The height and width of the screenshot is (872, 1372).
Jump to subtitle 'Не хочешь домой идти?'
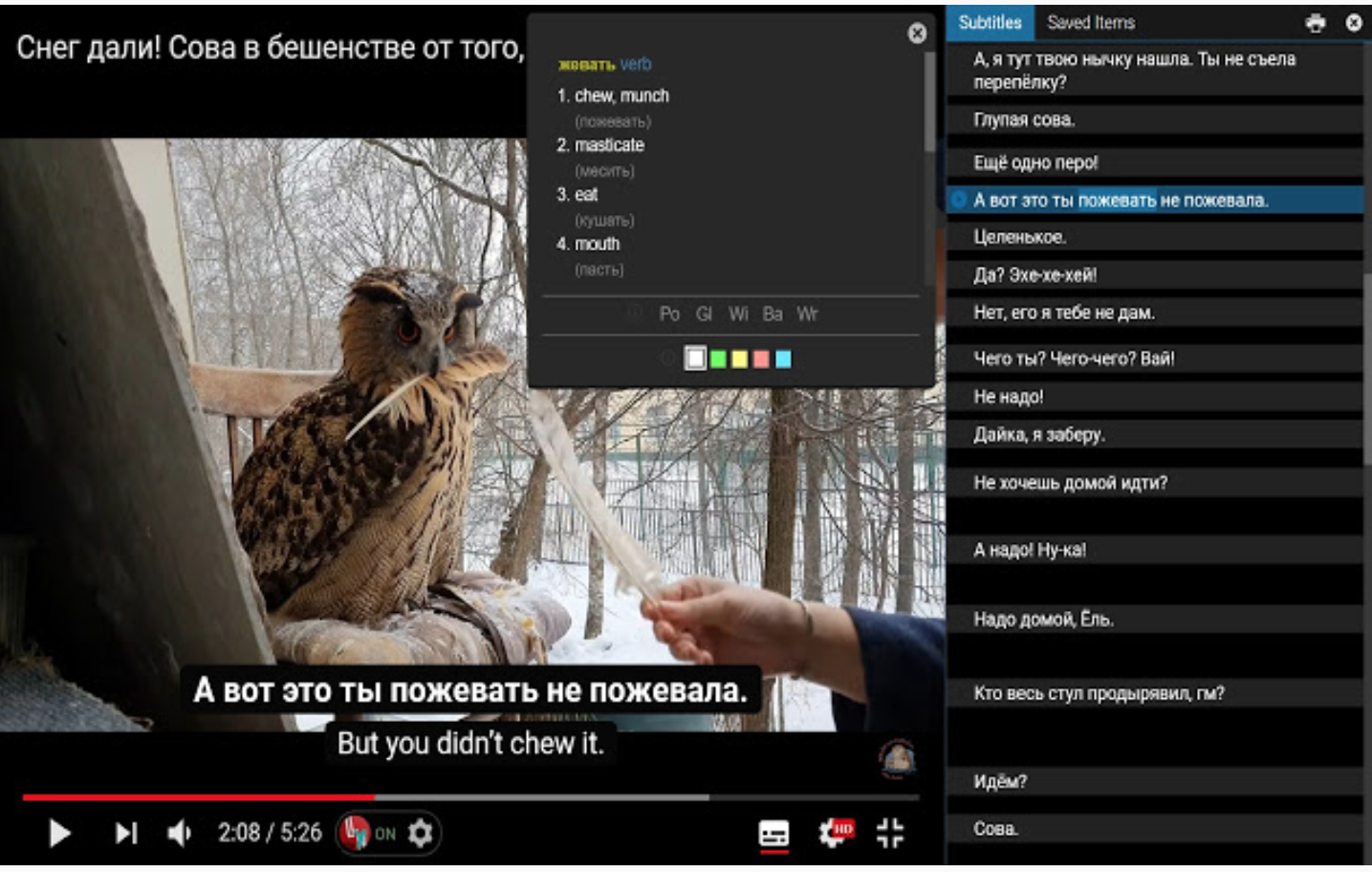pos(1154,483)
